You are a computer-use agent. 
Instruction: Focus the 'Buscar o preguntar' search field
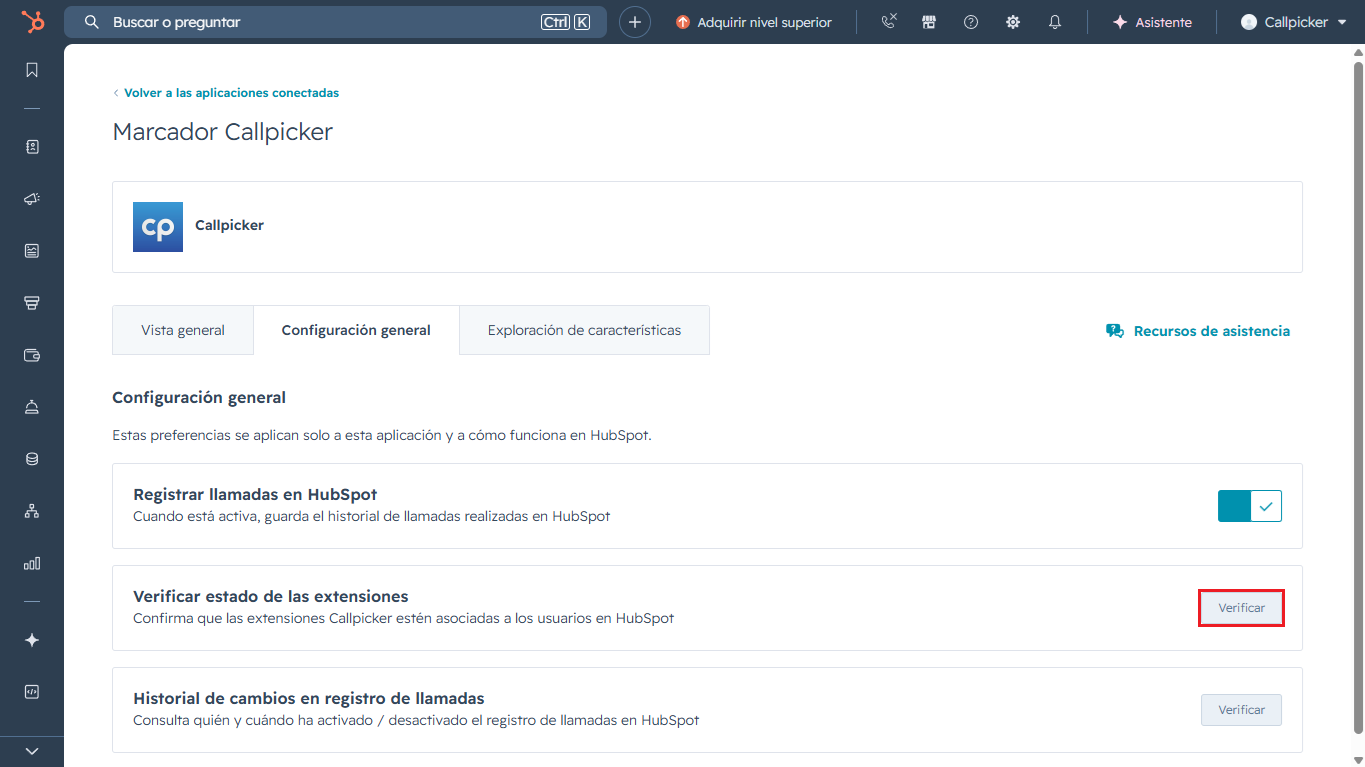point(335,22)
